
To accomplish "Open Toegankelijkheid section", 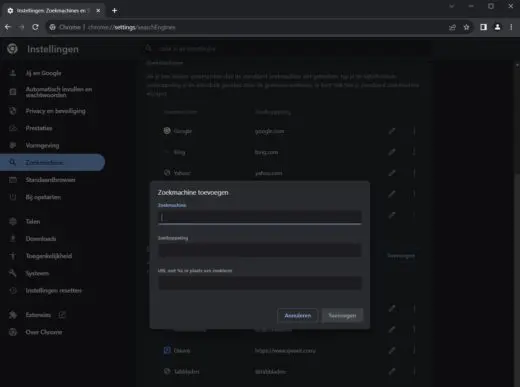I will click(49, 256).
